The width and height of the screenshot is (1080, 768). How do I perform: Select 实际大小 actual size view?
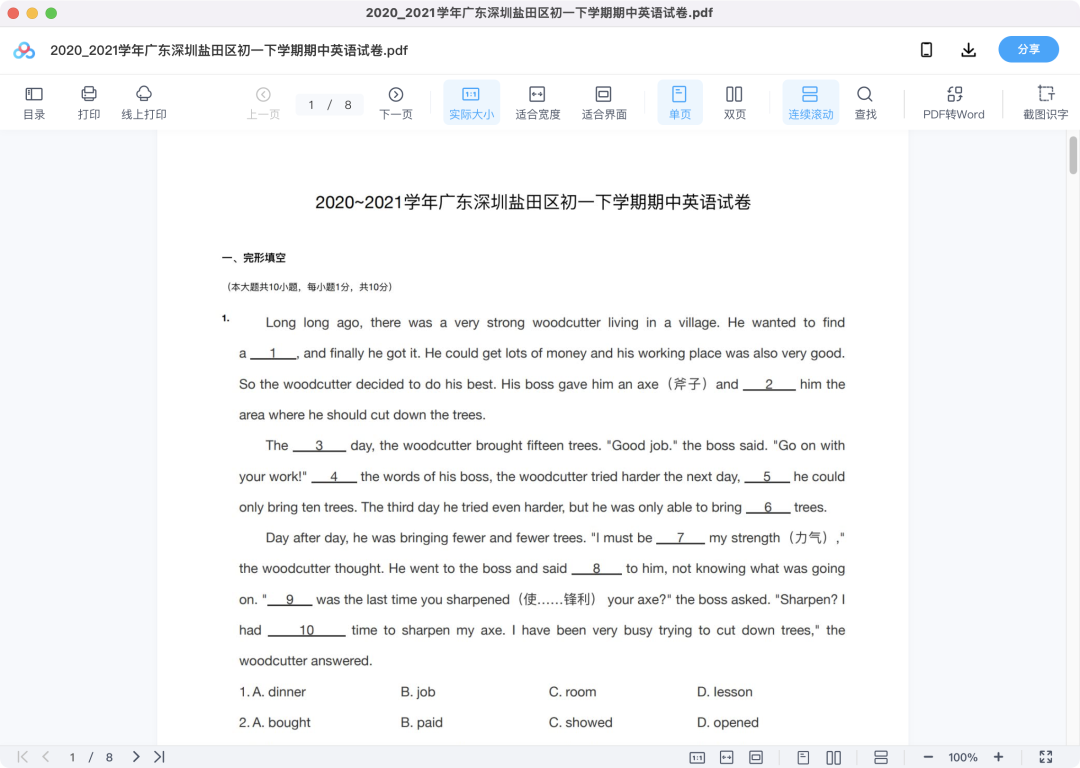(471, 103)
